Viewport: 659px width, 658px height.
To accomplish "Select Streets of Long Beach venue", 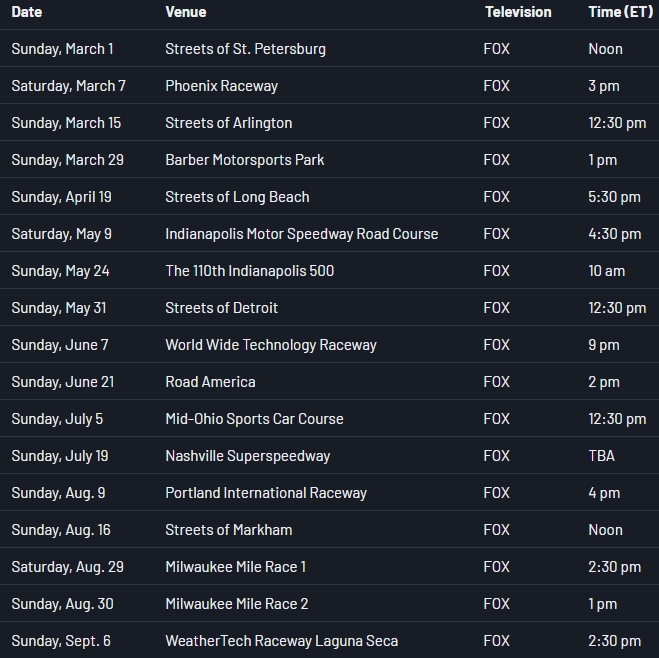I will tap(237, 197).
